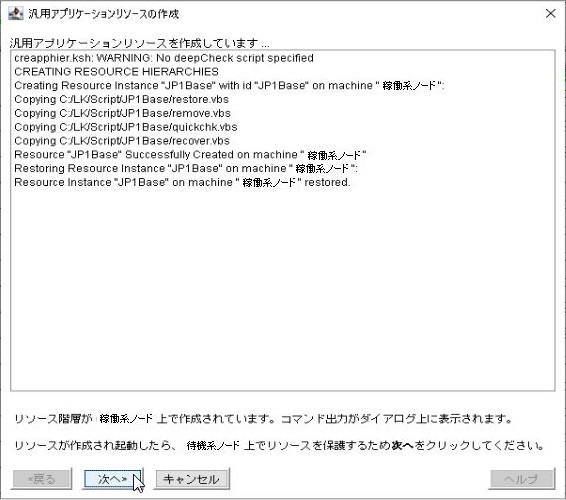Screen dimensions: 566x500
Task: Select the creapphier.ksh WARNING log line
Action: [x=164, y=58]
